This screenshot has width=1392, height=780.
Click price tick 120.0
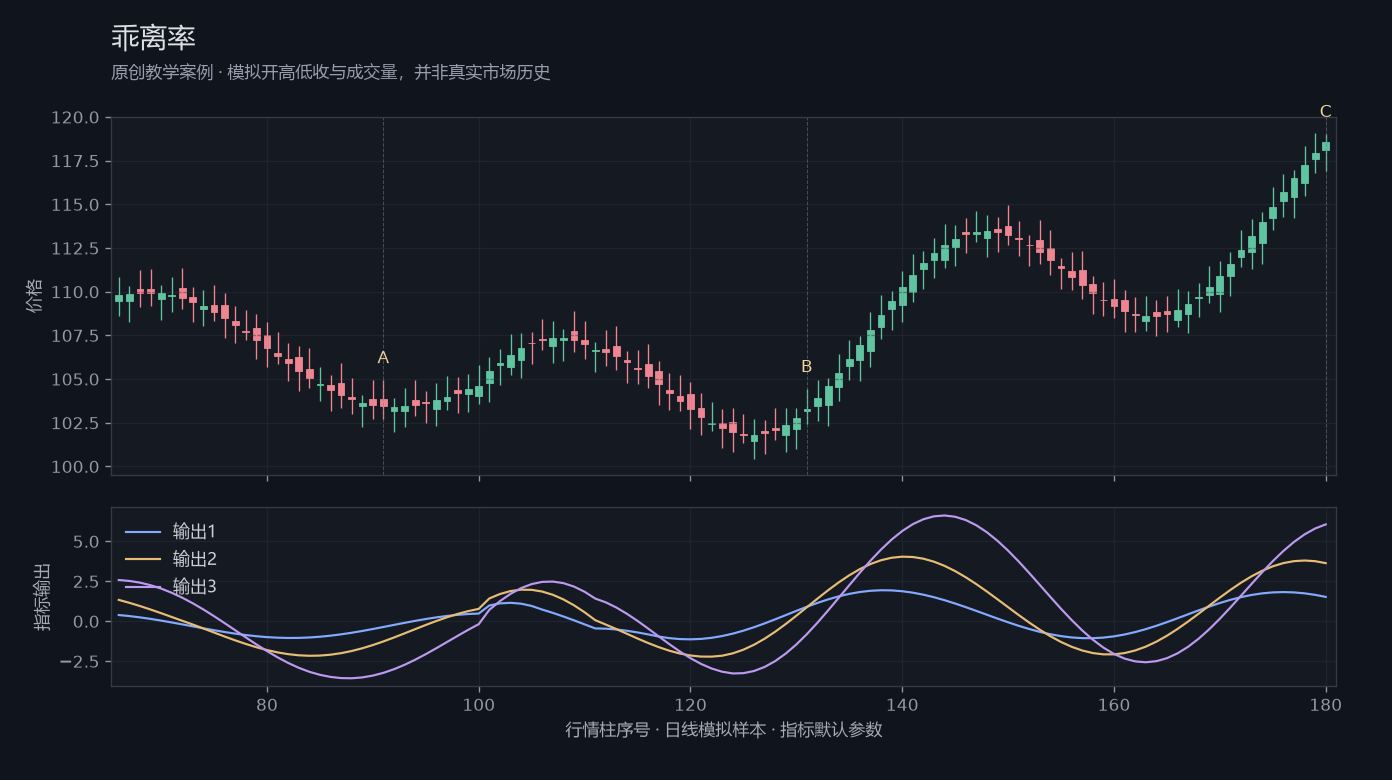coord(76,118)
